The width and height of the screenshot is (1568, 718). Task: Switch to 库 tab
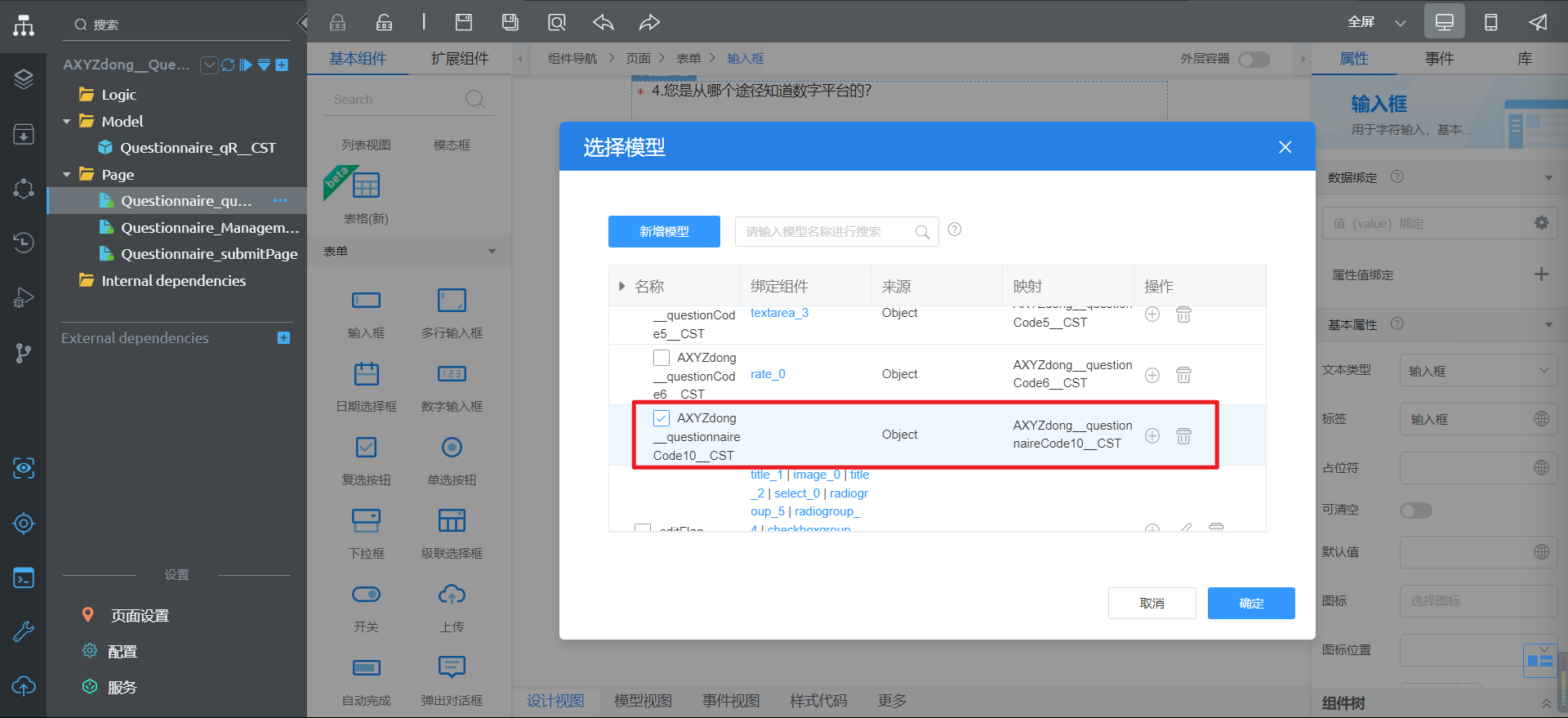coord(1525,59)
